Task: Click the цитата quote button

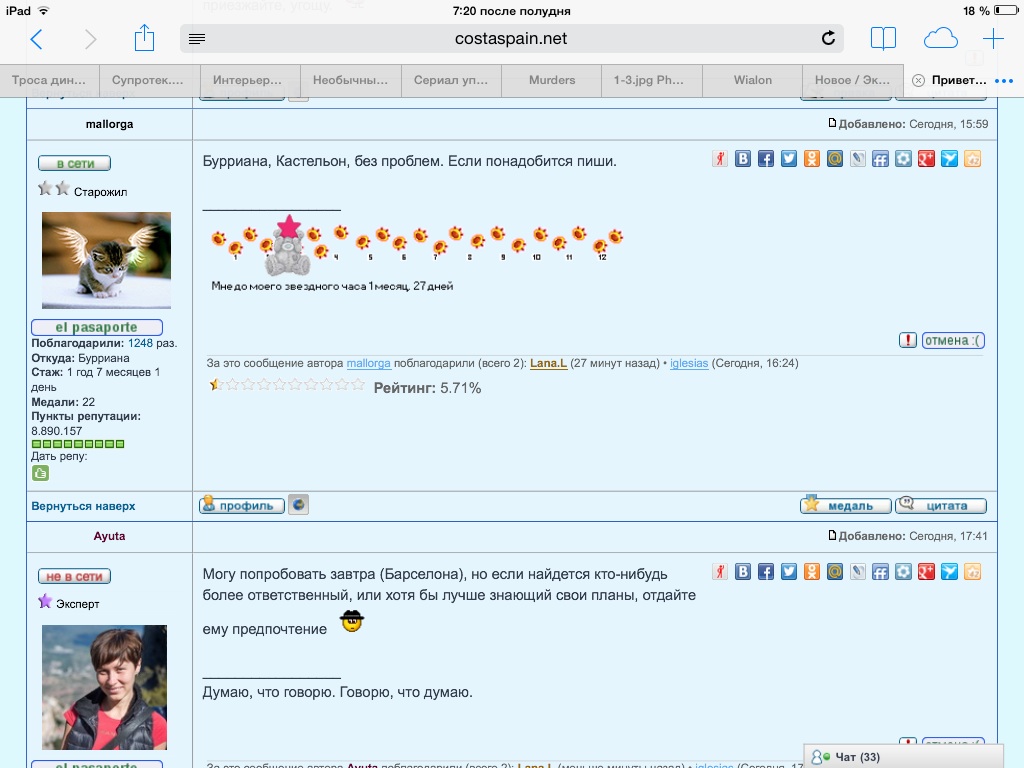Action: pos(941,506)
